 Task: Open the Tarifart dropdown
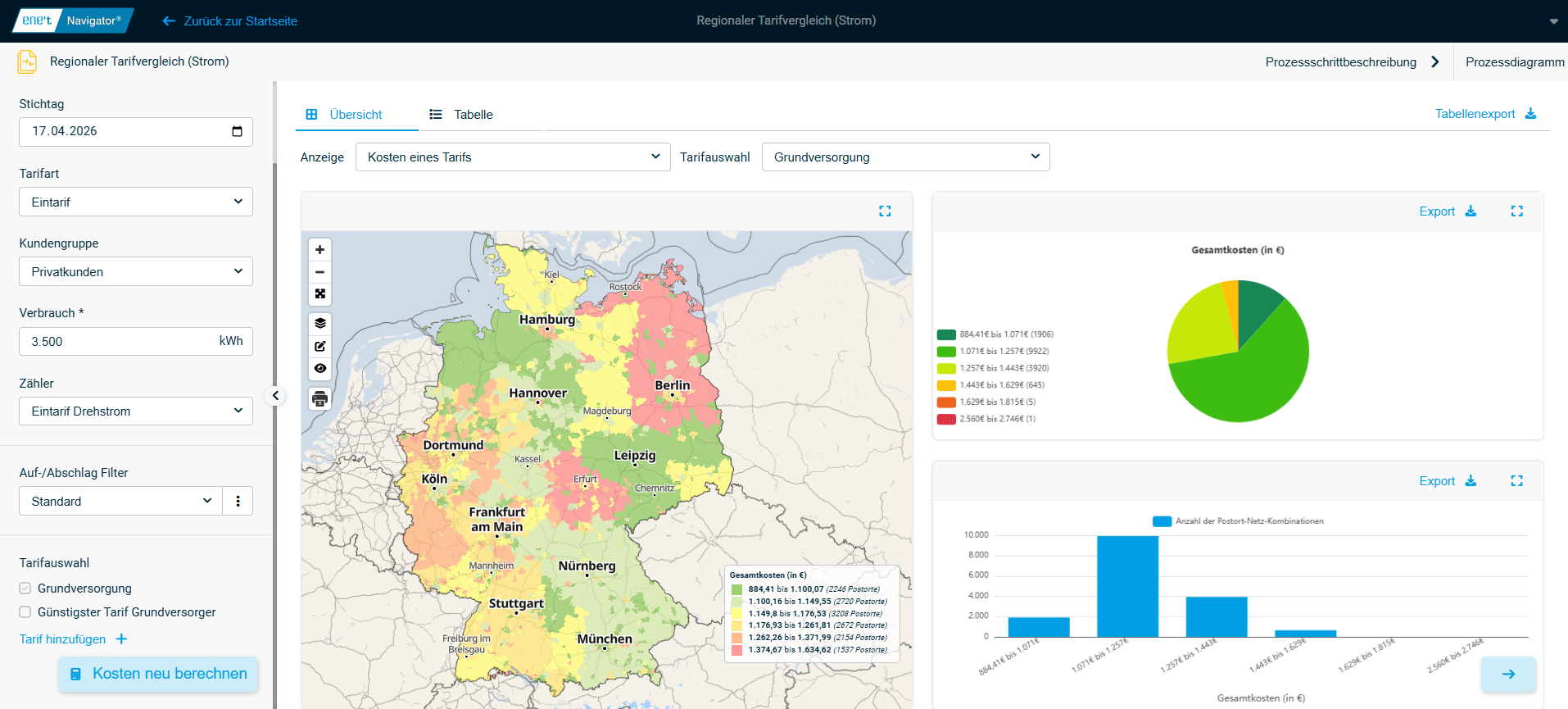[x=136, y=202]
